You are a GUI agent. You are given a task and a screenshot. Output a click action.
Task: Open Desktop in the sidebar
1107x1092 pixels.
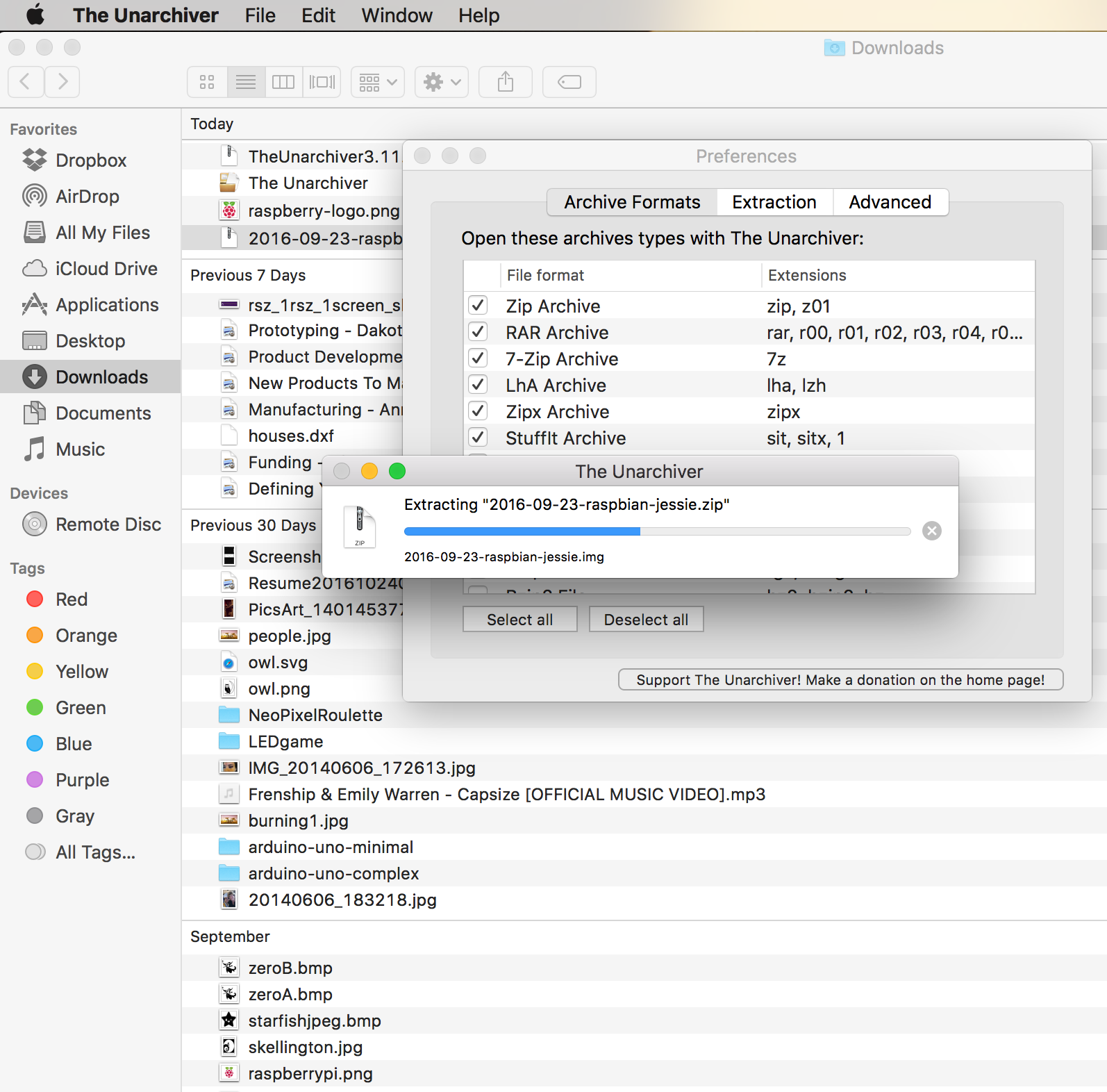[90, 341]
